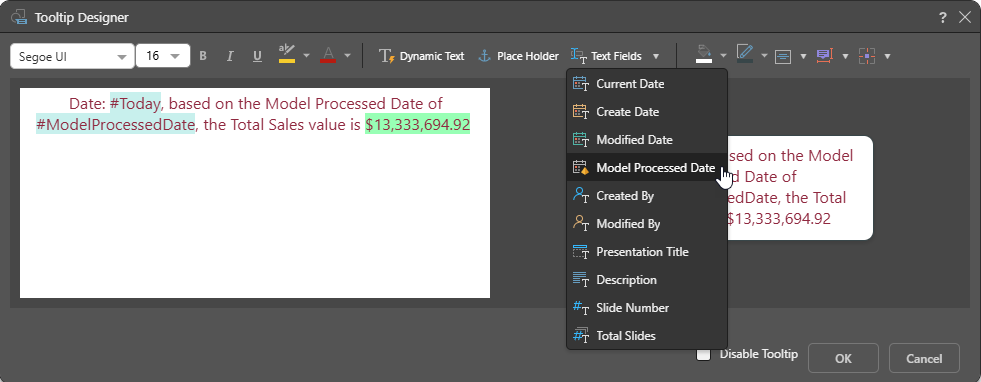Toggle Italic text formatting
The image size is (981, 382).
230,56
